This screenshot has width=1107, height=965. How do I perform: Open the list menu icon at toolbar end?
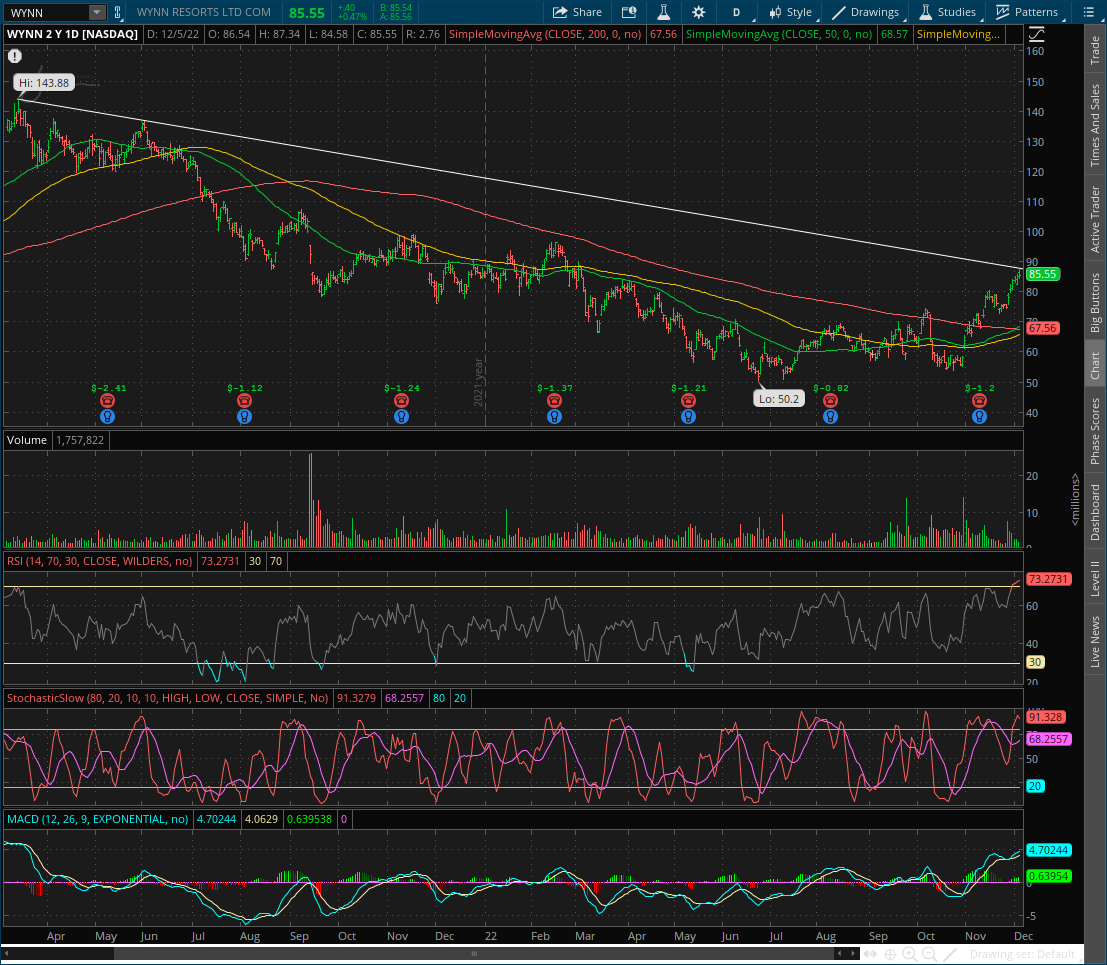tap(1088, 12)
